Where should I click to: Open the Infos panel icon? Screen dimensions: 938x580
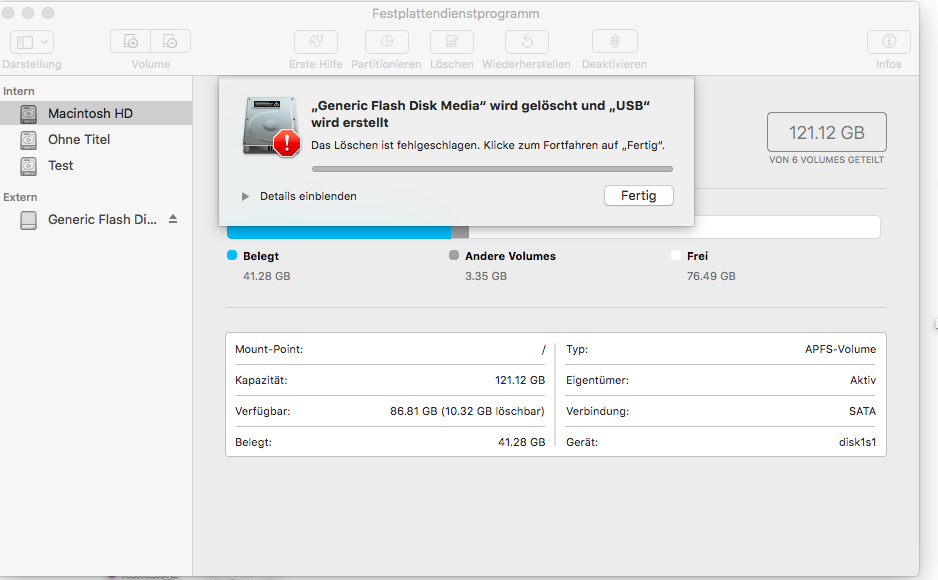click(x=889, y=42)
